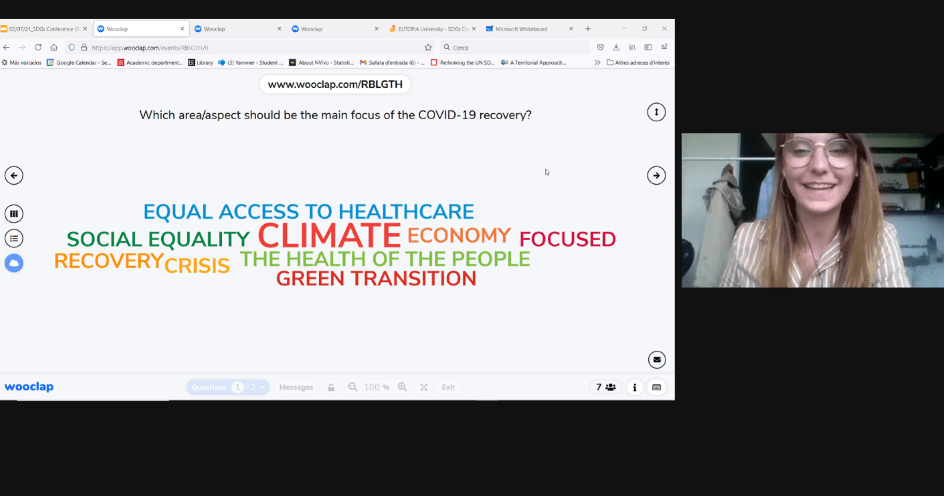
Task: Open the participants count indicator
Action: (x=606, y=387)
